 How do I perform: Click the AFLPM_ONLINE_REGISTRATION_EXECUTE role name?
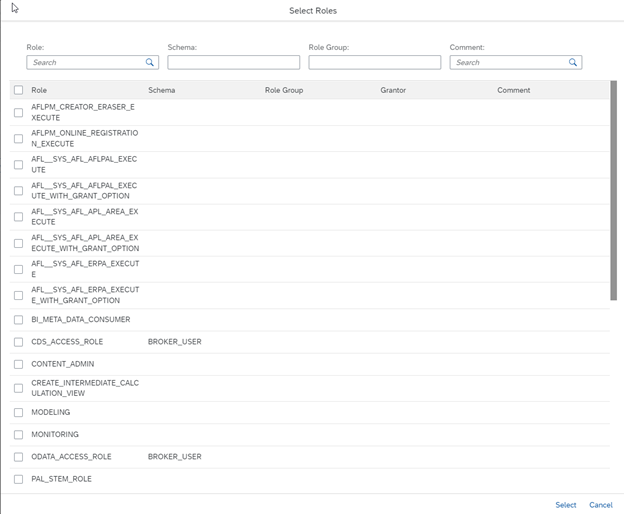(x=85, y=138)
